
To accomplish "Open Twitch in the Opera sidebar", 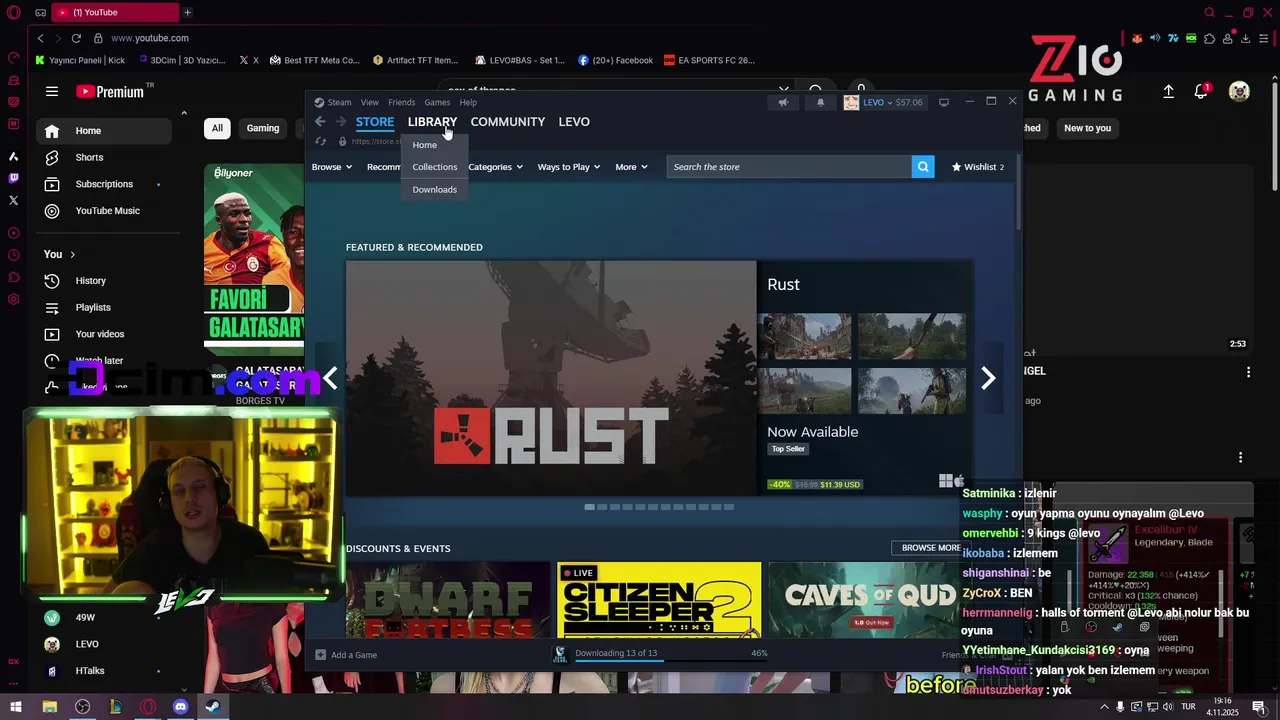I will pyautogui.click(x=13, y=178).
